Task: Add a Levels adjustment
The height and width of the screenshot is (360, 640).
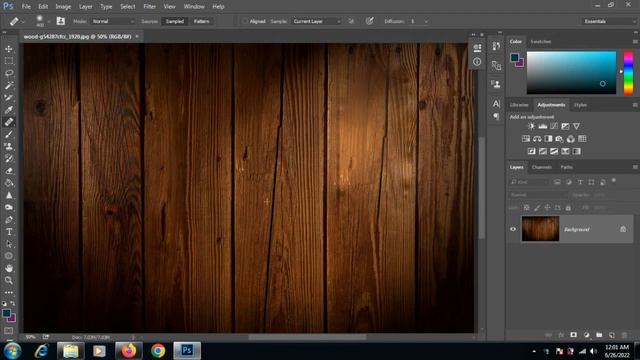Action: click(x=542, y=126)
